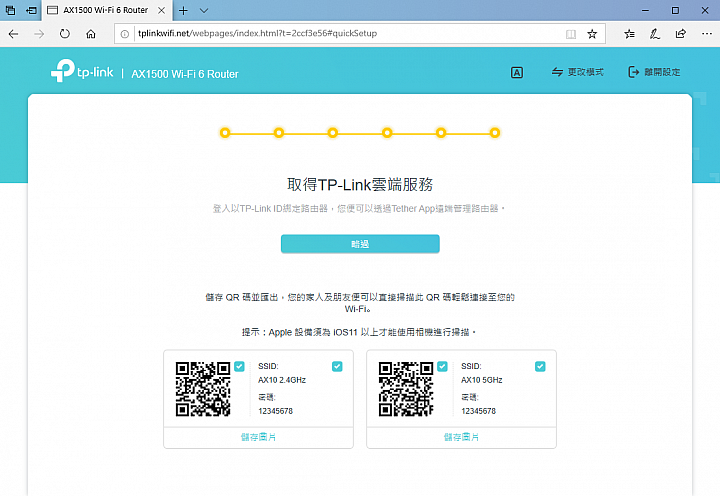Add page to favorites star icon
Image resolution: width=720 pixels, height=496 pixels.
(592, 34)
